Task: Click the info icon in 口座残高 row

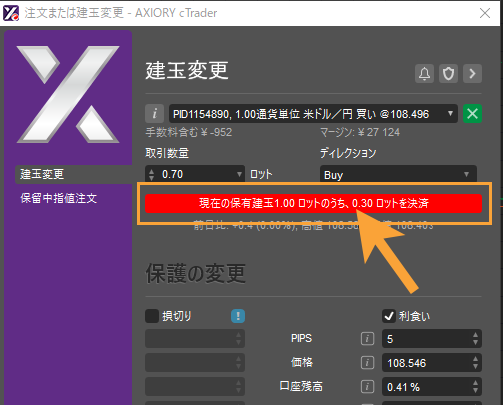Action: [367, 387]
